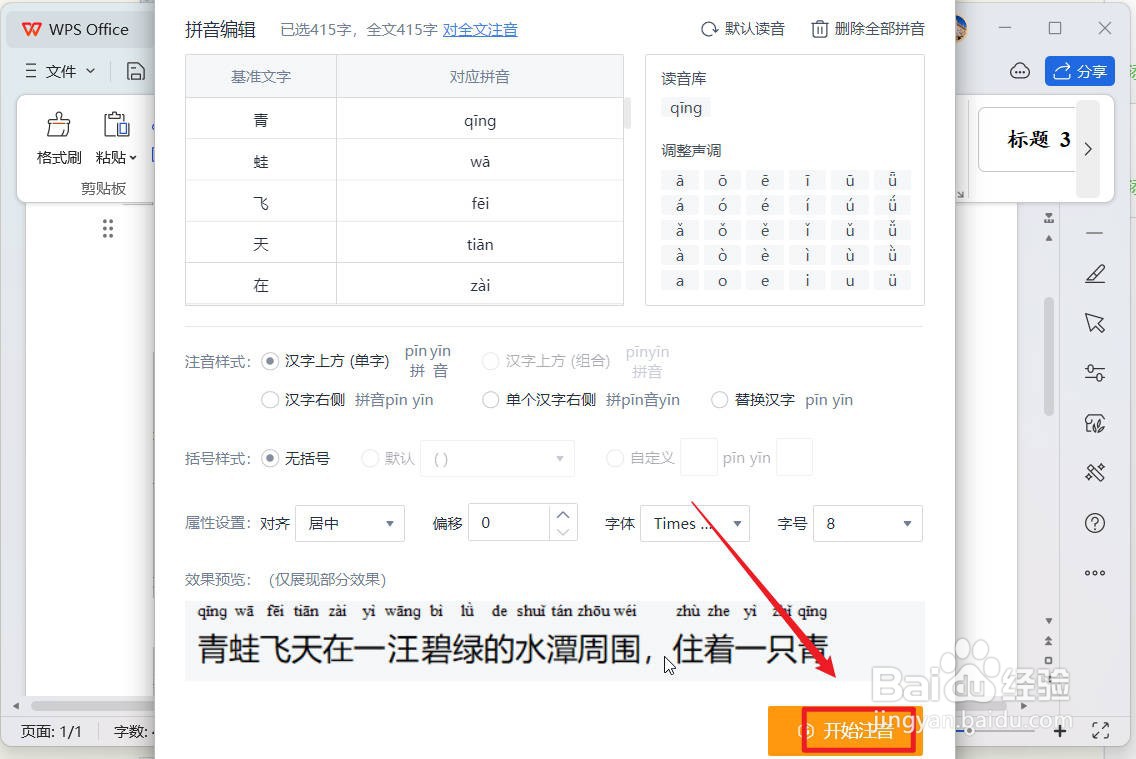Increase the 偏移 value with the up arrow

click(x=563, y=513)
